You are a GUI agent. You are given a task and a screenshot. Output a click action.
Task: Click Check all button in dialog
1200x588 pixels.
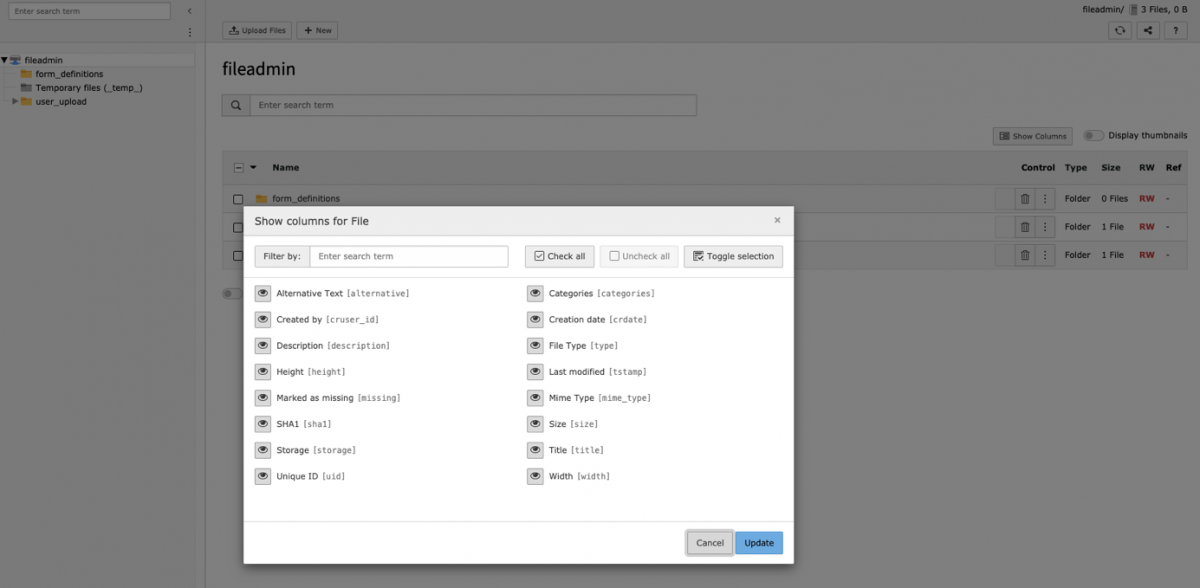560,256
